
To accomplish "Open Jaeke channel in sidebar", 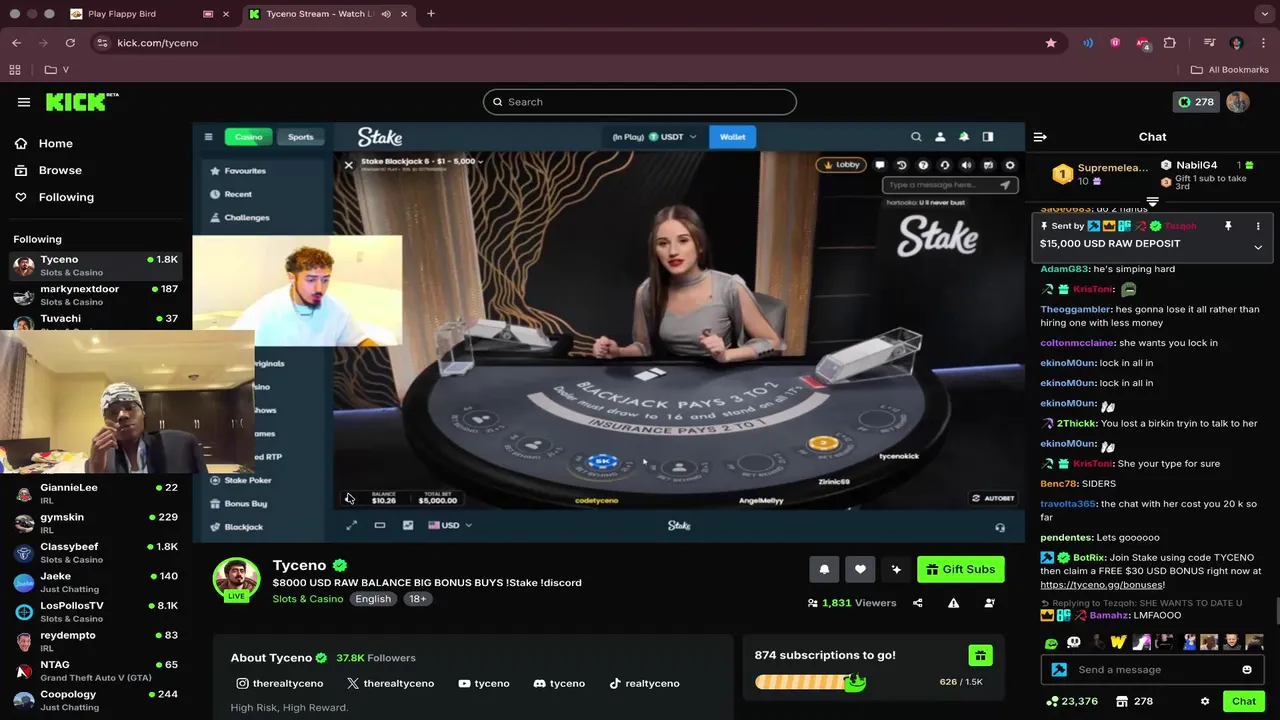I will (96, 582).
